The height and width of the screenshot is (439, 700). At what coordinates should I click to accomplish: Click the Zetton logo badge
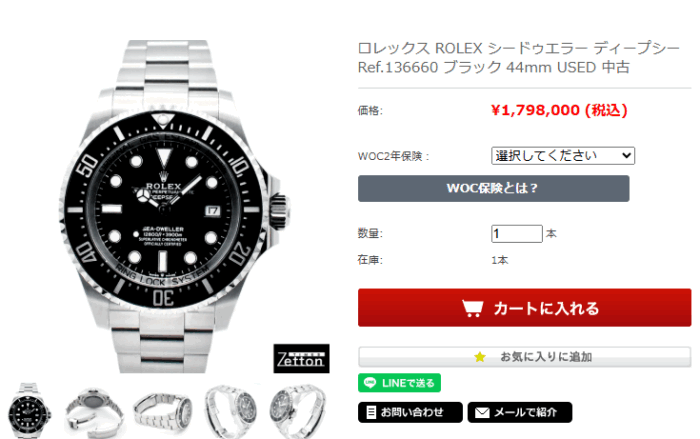pyautogui.click(x=301, y=359)
